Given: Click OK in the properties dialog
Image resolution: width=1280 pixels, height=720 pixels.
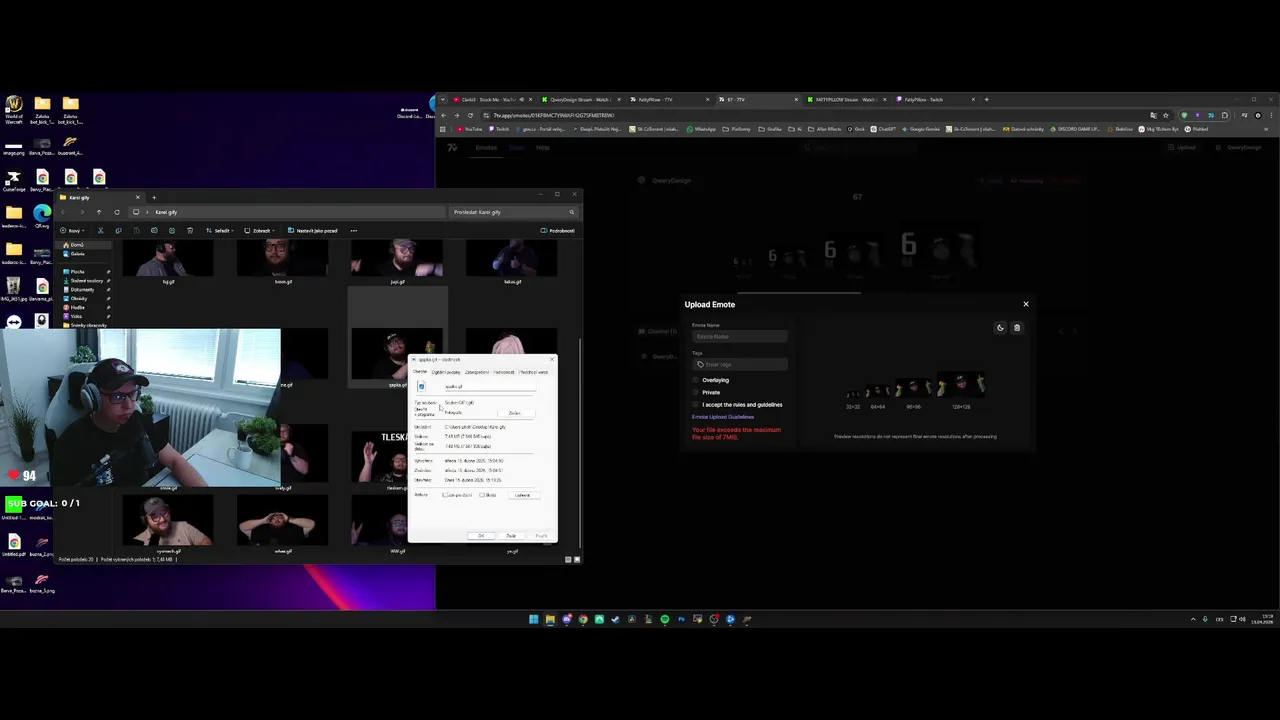Looking at the screenshot, I should (481, 536).
